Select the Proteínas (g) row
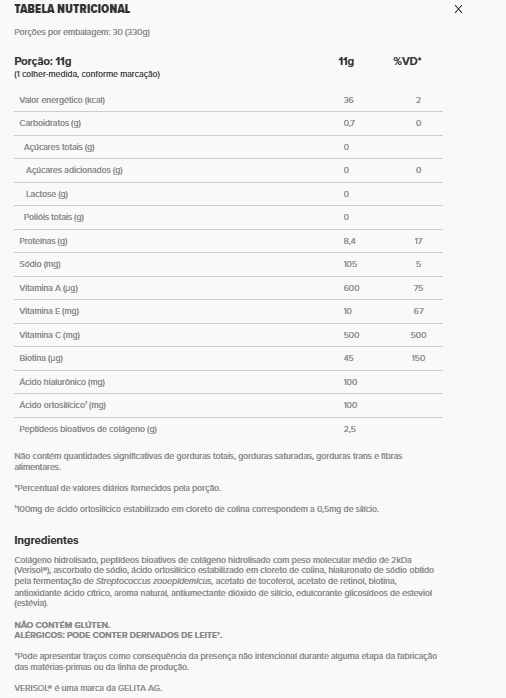Viewport: 506px width, 698px height. pyautogui.click(x=228, y=241)
